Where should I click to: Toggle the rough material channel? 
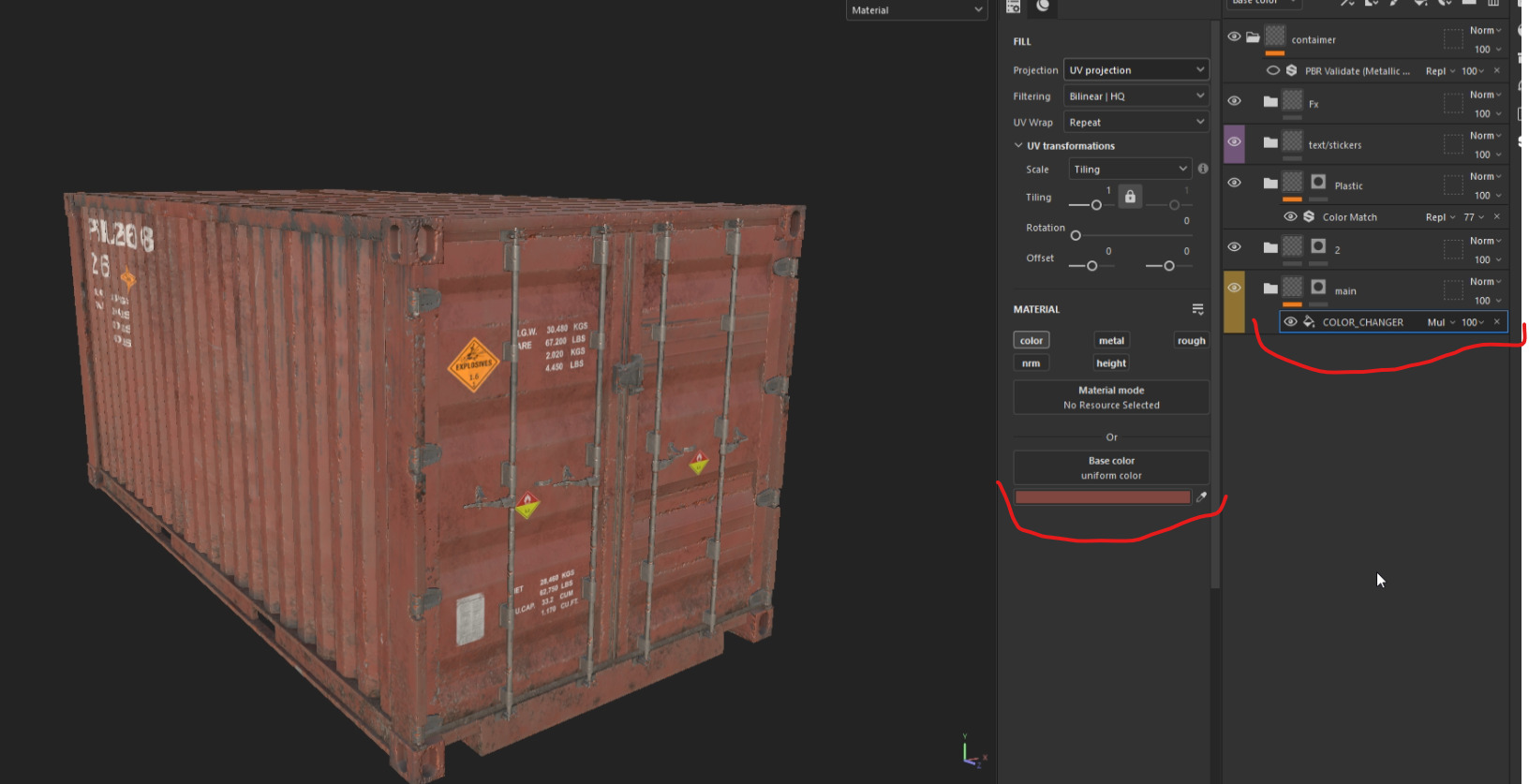tap(1191, 340)
